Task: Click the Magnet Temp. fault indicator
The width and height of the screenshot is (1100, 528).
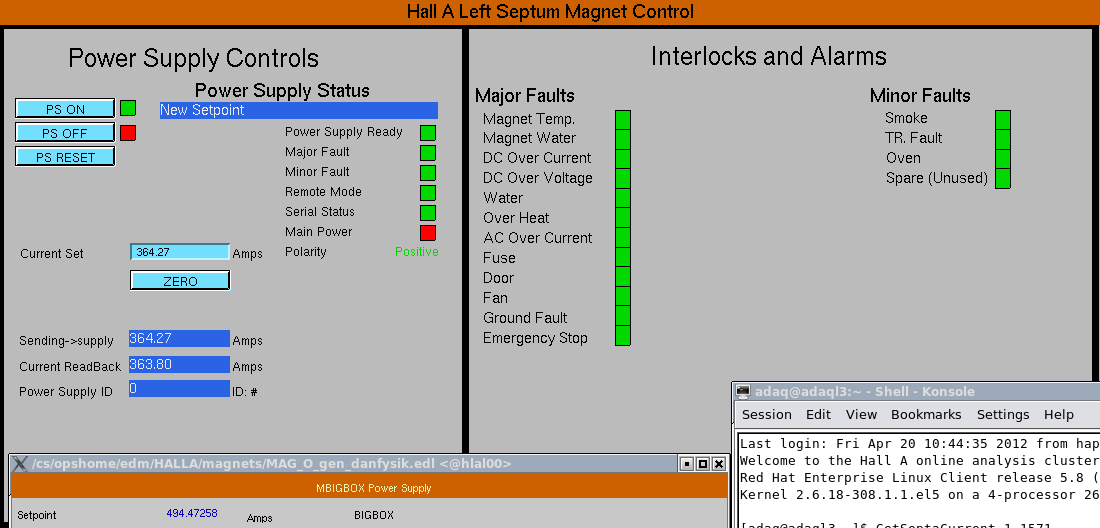Action: tap(623, 120)
